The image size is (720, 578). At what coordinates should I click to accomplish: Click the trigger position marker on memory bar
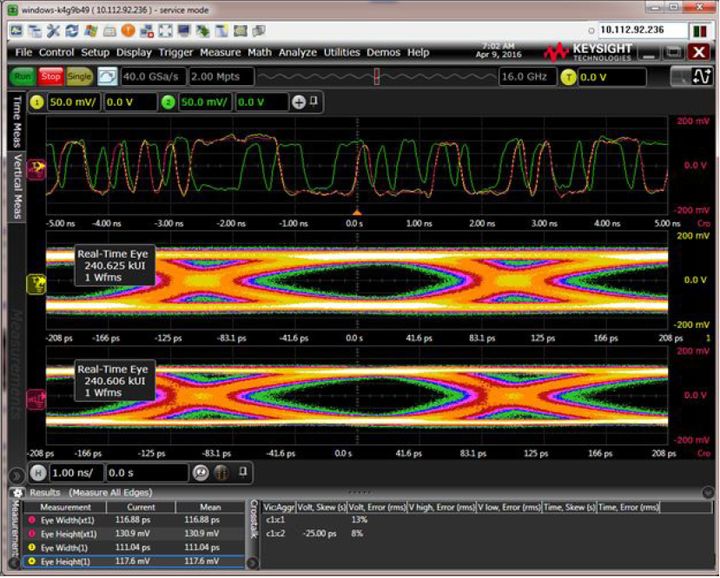(x=377, y=77)
